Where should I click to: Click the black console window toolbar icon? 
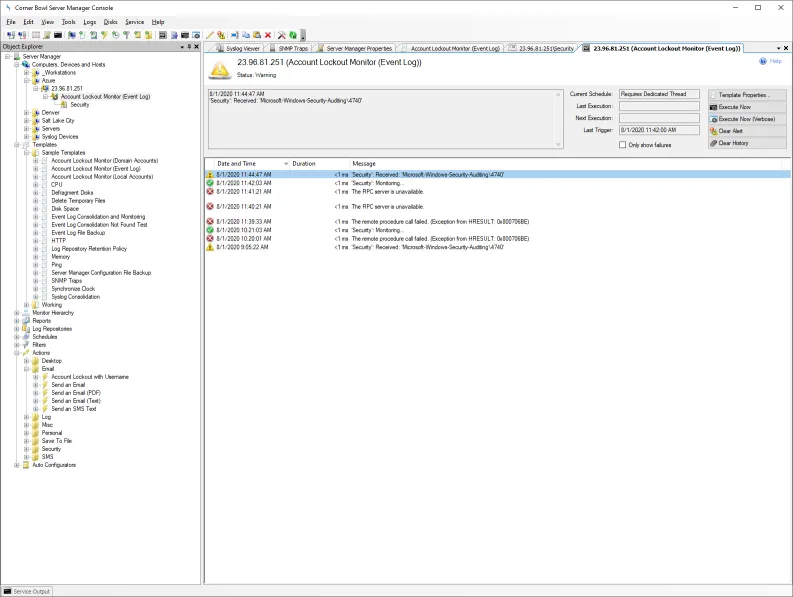[x=58, y=35]
